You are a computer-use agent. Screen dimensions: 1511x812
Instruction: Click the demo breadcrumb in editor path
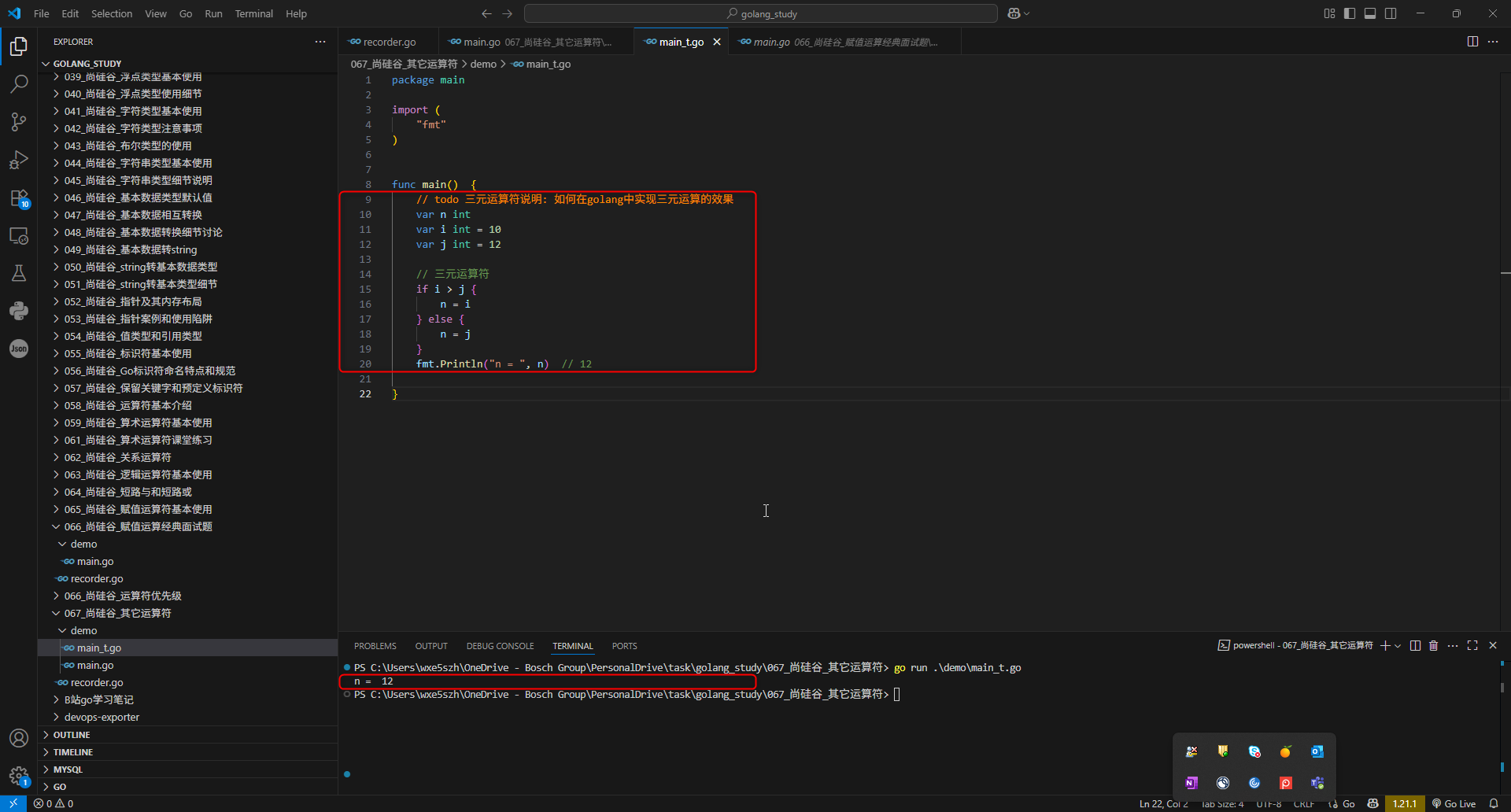tap(483, 64)
